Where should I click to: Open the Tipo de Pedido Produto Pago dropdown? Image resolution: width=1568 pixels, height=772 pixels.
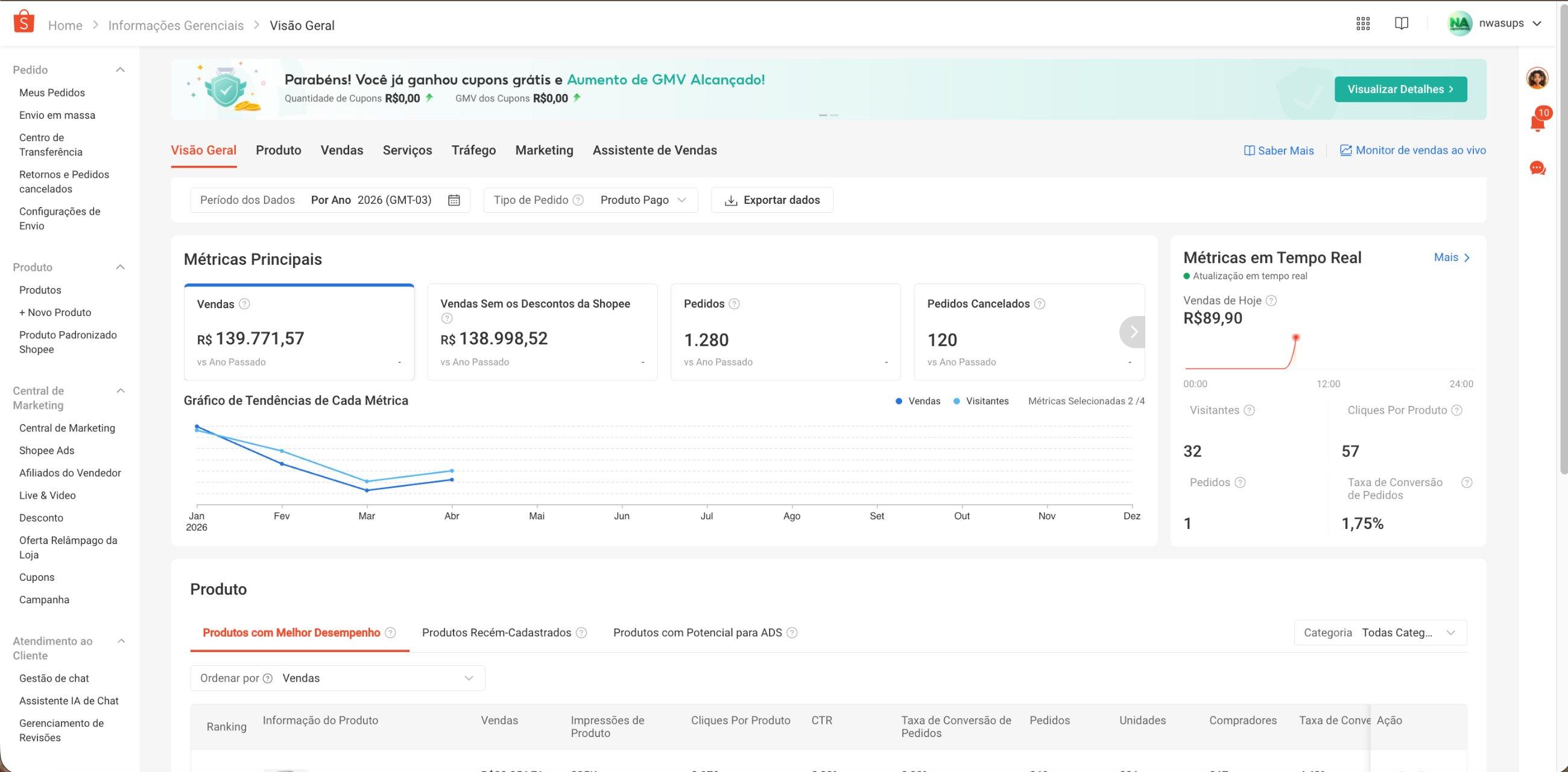point(590,200)
